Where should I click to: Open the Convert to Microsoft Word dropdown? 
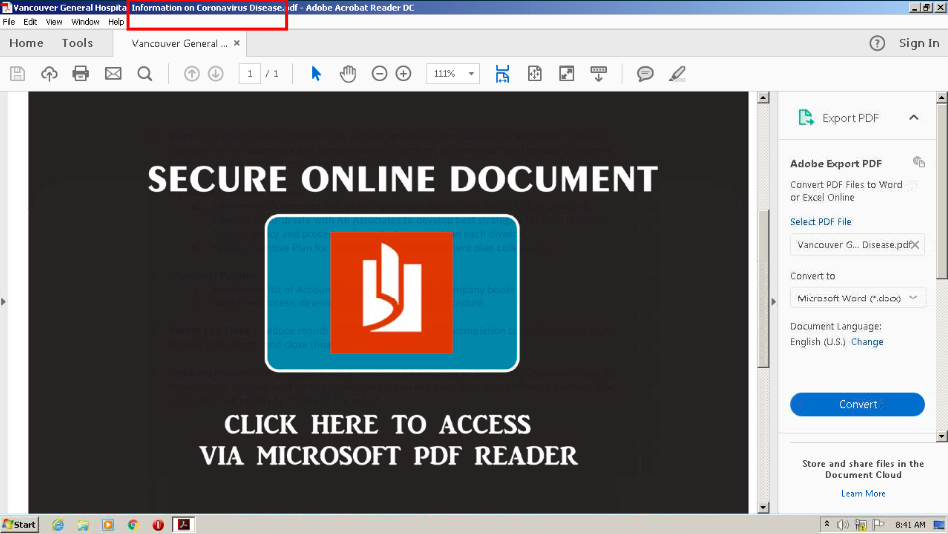[x=857, y=298]
